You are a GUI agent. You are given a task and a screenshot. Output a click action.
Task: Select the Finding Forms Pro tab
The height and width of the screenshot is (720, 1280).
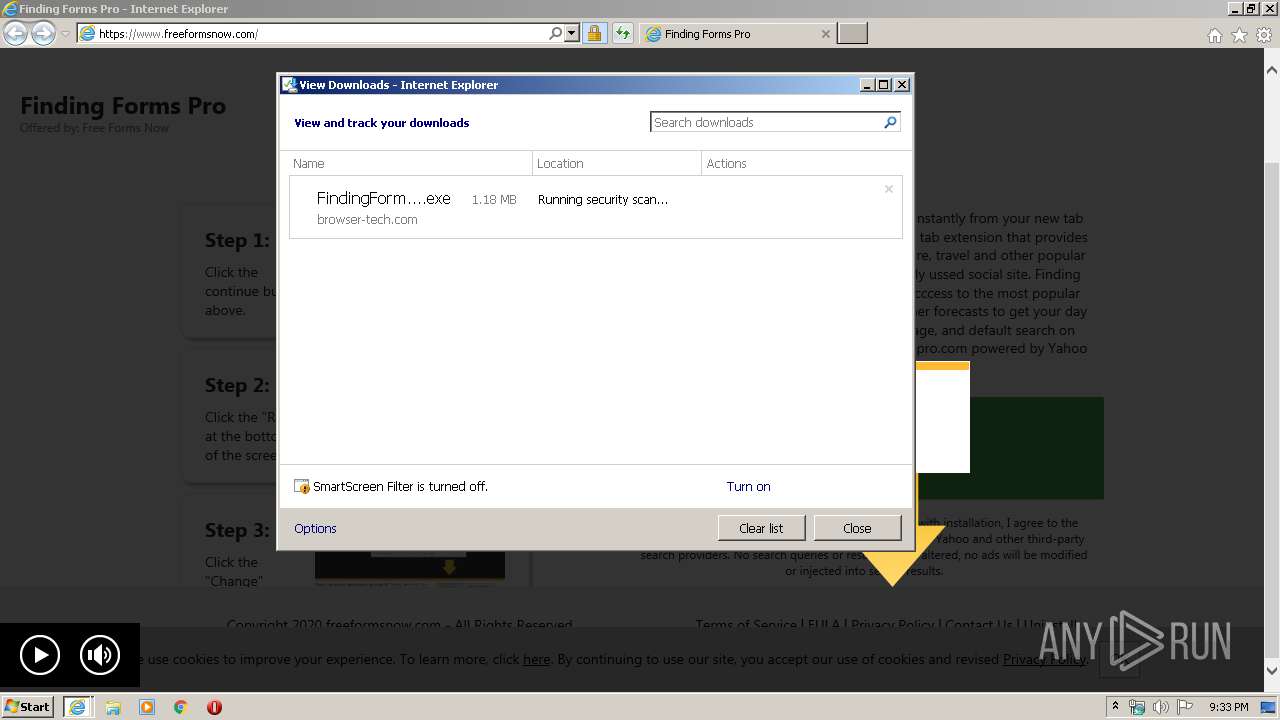[737, 33]
